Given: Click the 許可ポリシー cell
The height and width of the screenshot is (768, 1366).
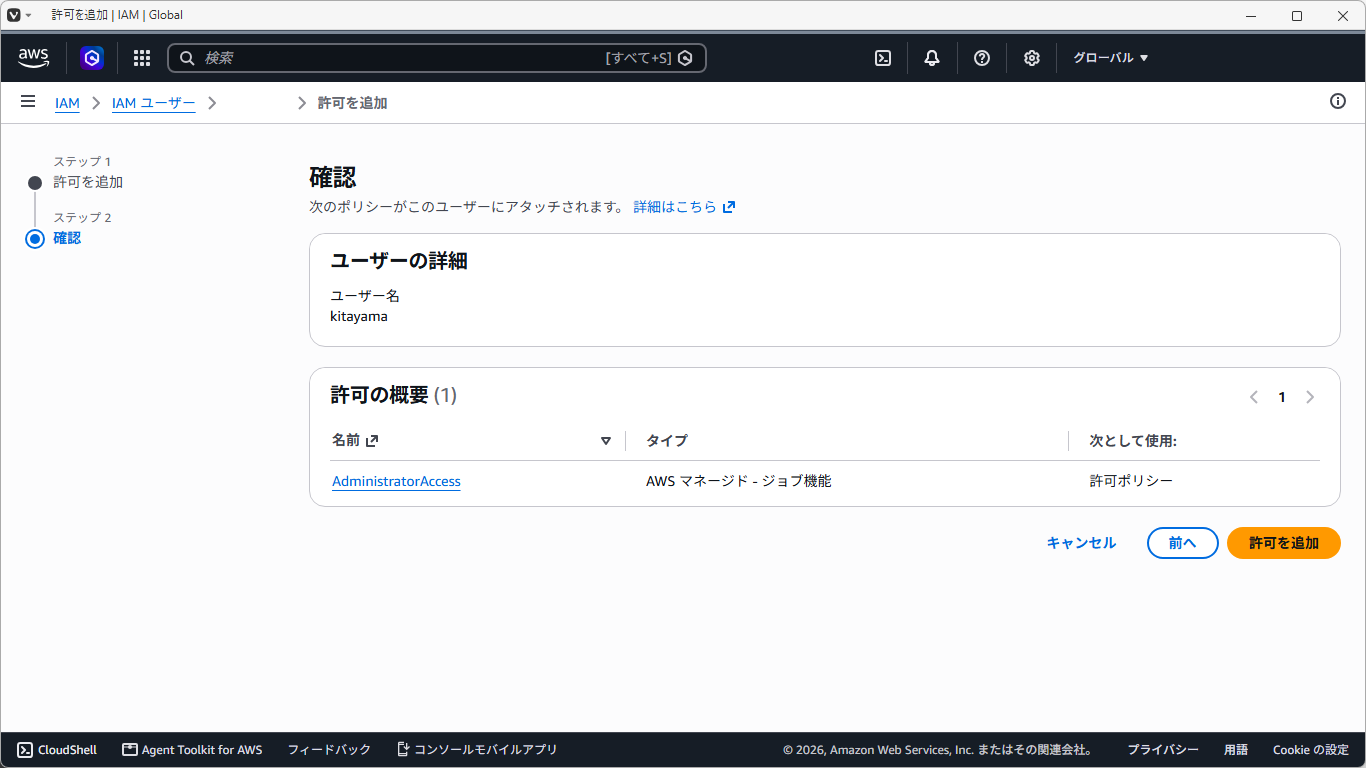Looking at the screenshot, I should 1131,481.
